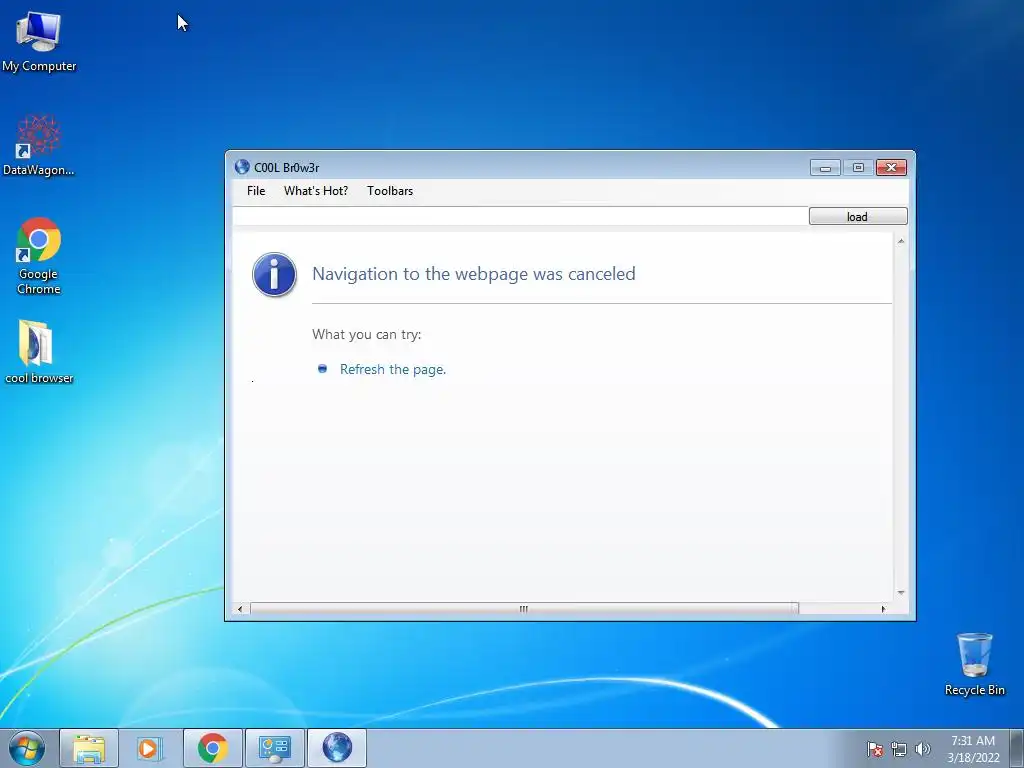
Task: Click the blue info icon on page
Action: click(x=274, y=274)
